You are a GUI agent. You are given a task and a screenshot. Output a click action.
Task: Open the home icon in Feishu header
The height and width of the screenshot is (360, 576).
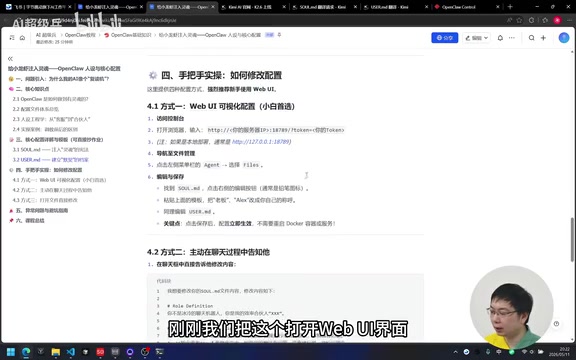(x=22, y=38)
